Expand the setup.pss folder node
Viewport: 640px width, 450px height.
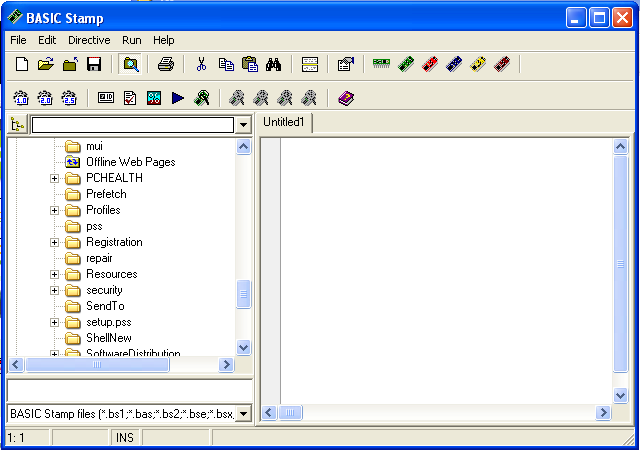click(54, 323)
